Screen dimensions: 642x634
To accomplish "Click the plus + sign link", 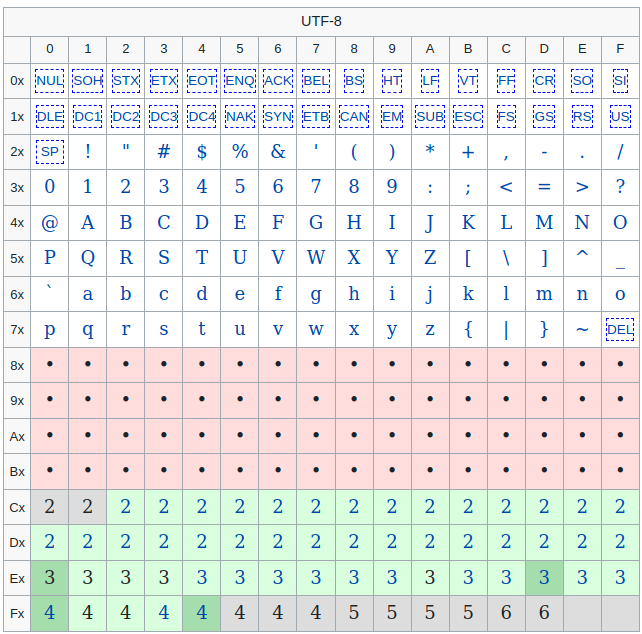I will pos(468,153).
